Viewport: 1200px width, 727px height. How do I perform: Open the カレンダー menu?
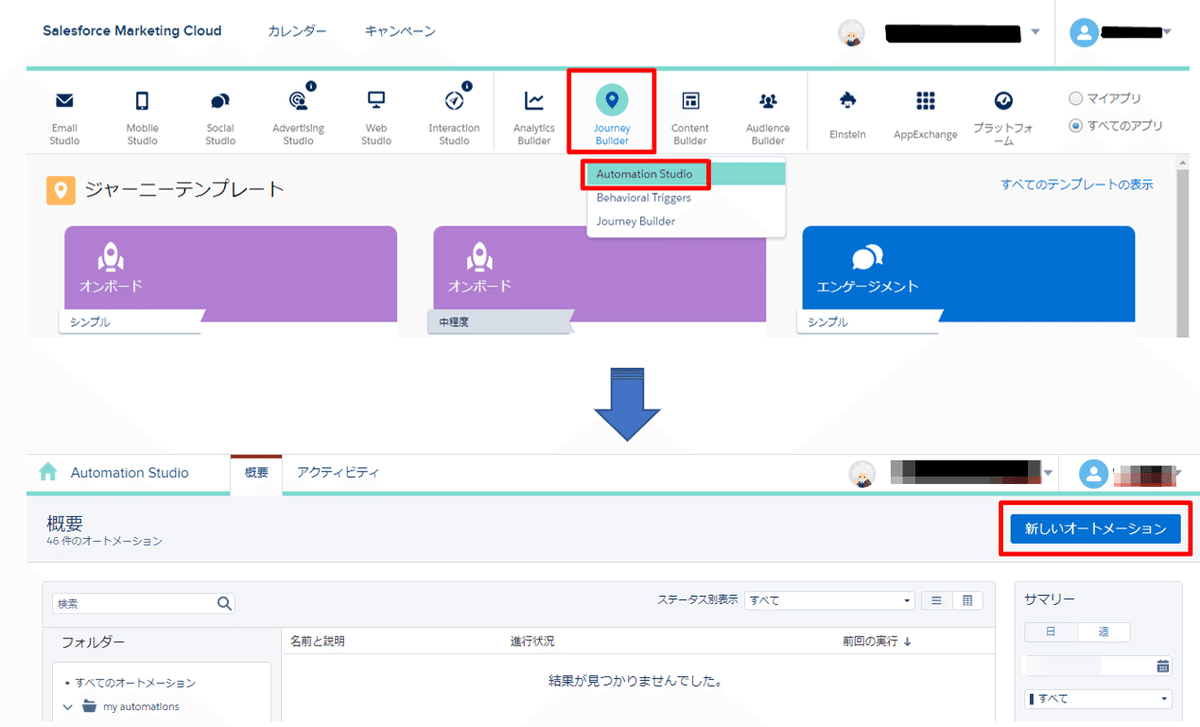coord(297,32)
